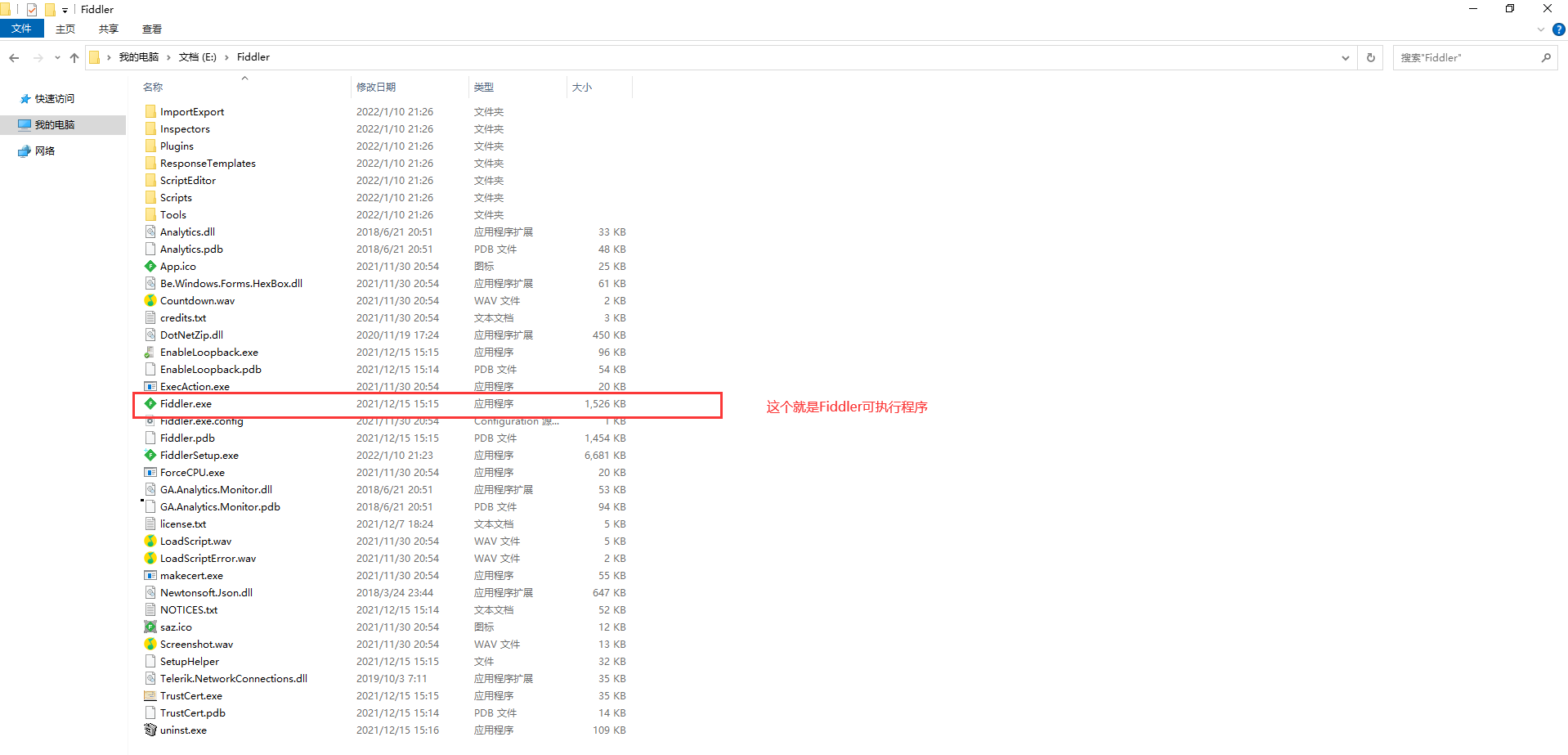The image size is (1568, 755).
Task: Select 网络 in the navigation pane
Action: point(45,151)
